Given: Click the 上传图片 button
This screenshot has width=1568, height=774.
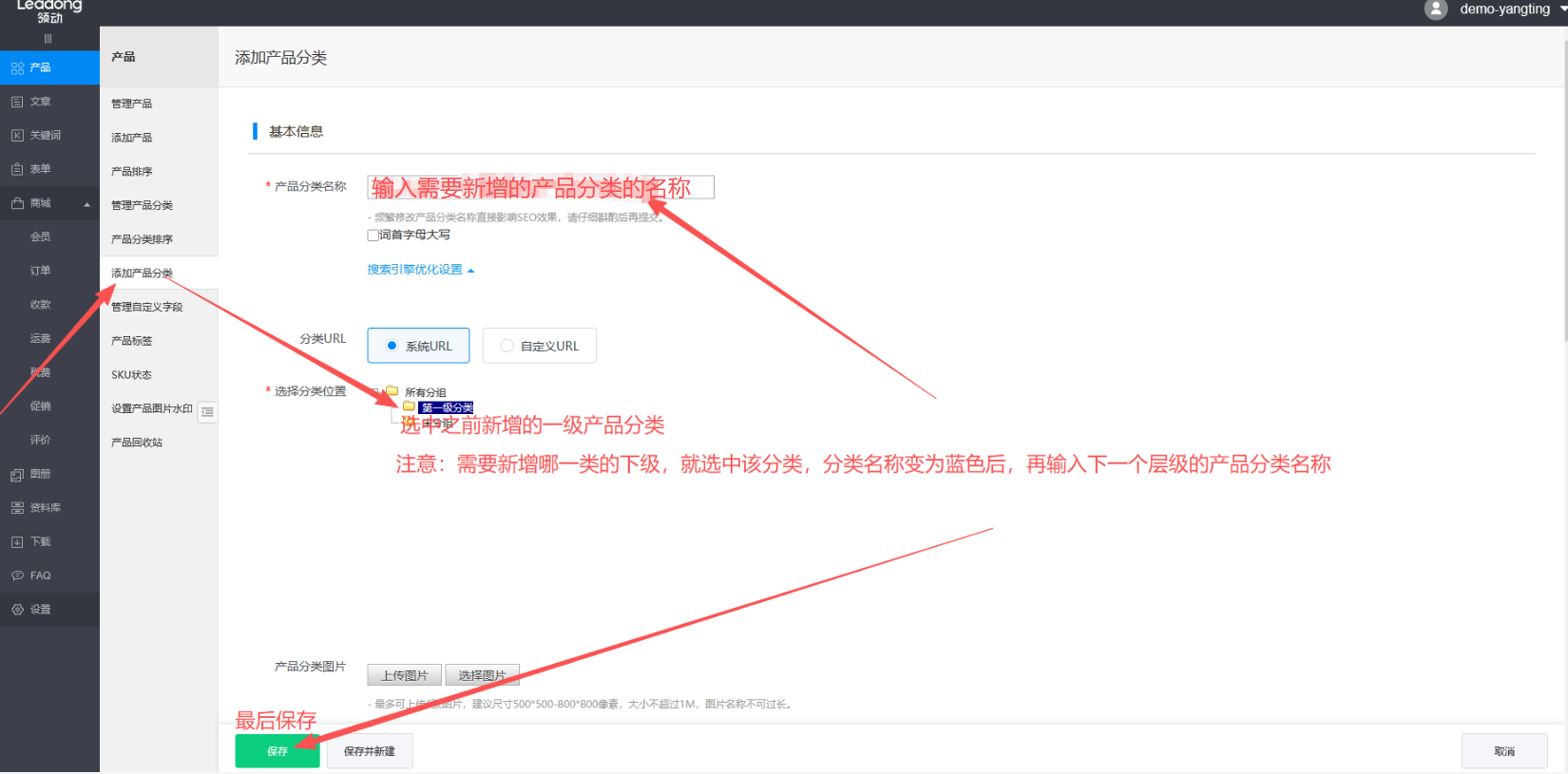Looking at the screenshot, I should (x=404, y=675).
